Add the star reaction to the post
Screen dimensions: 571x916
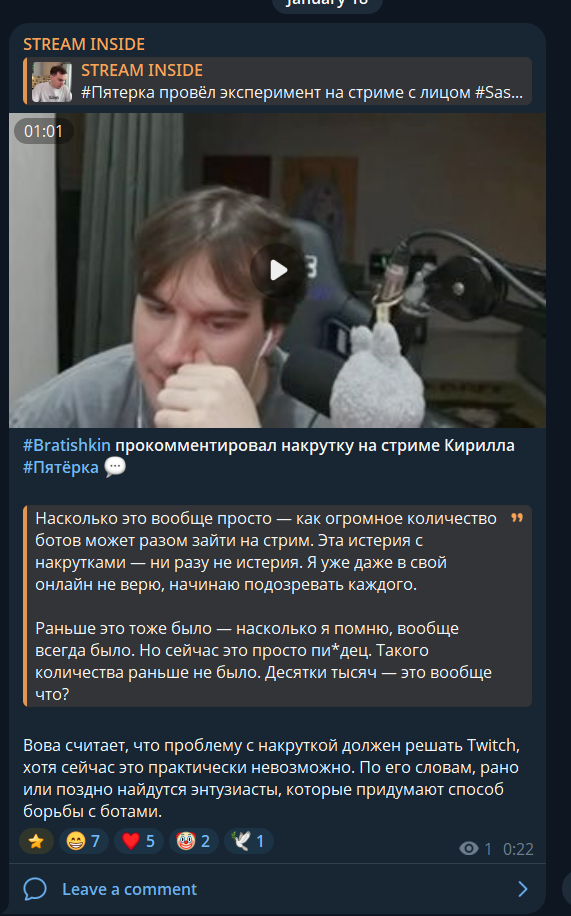pos(36,841)
